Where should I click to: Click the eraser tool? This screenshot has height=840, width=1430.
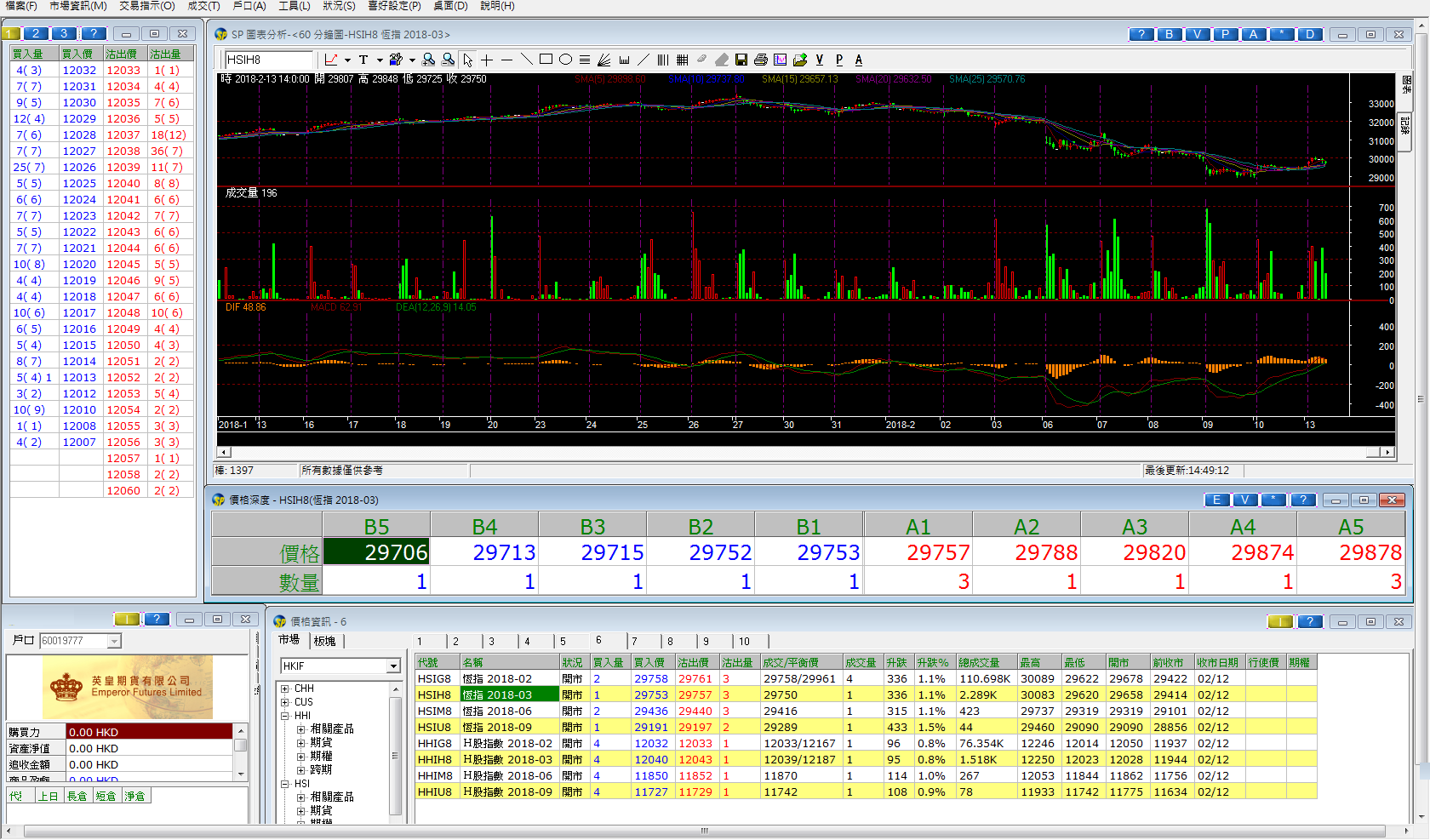(x=722, y=60)
